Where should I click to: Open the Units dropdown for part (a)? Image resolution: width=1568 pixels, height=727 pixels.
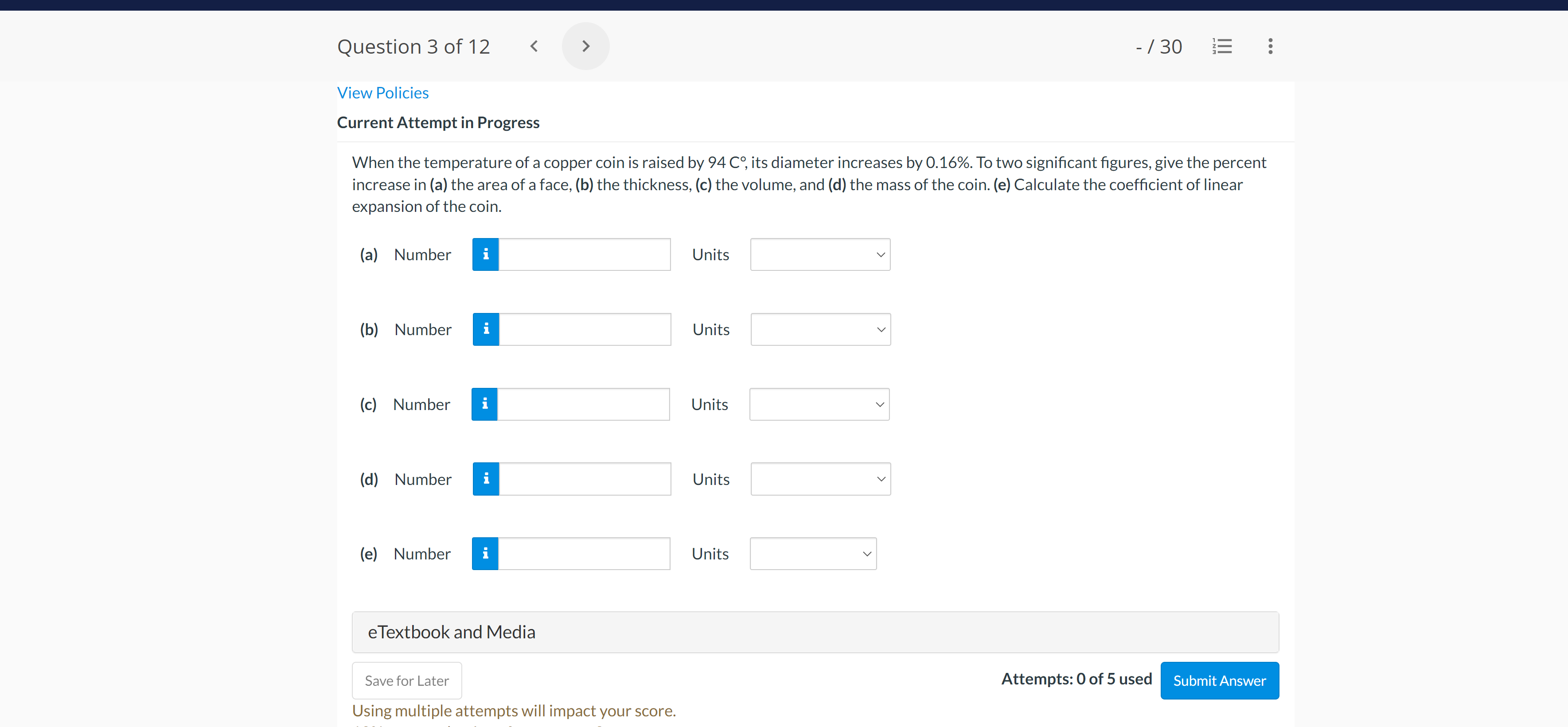820,254
